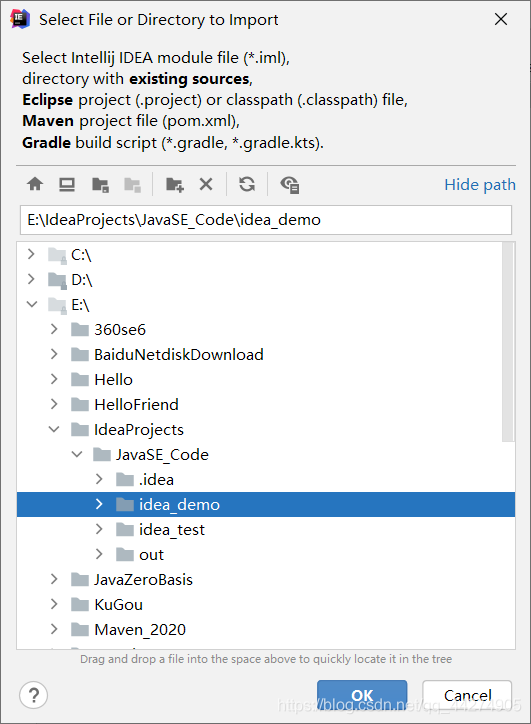Screen dimensions: 531x724
Task: Click the file tree vertical scrollbar
Action: coord(508,342)
